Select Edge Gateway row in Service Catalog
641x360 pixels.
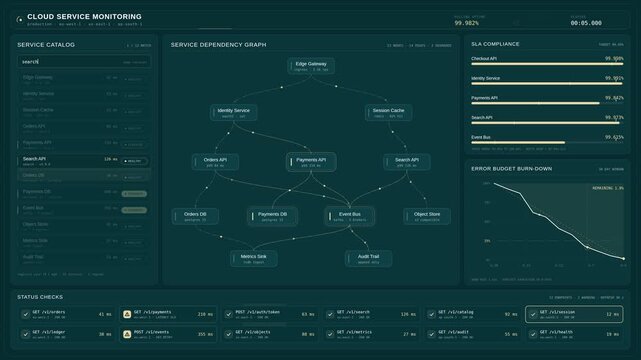[x=84, y=79]
